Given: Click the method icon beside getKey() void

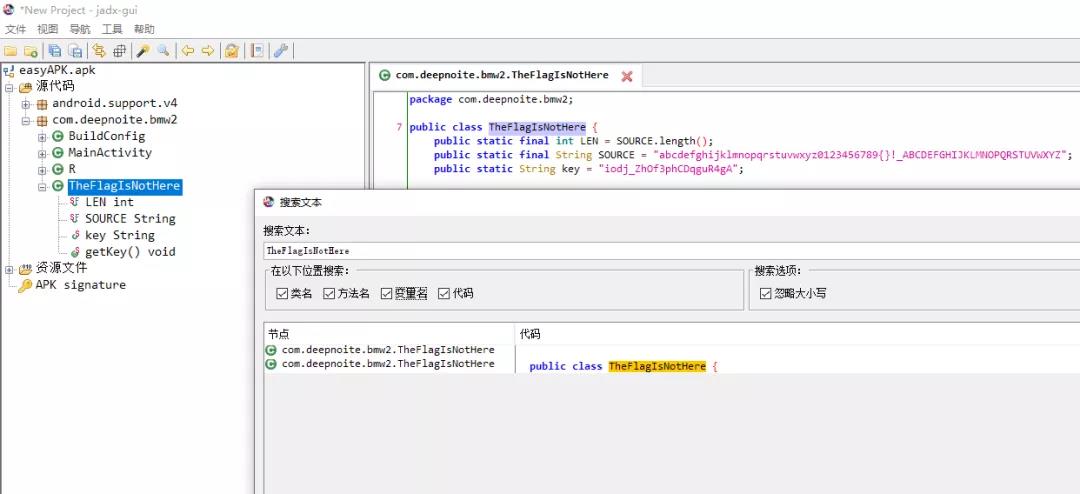Looking at the screenshot, I should click(x=74, y=252).
